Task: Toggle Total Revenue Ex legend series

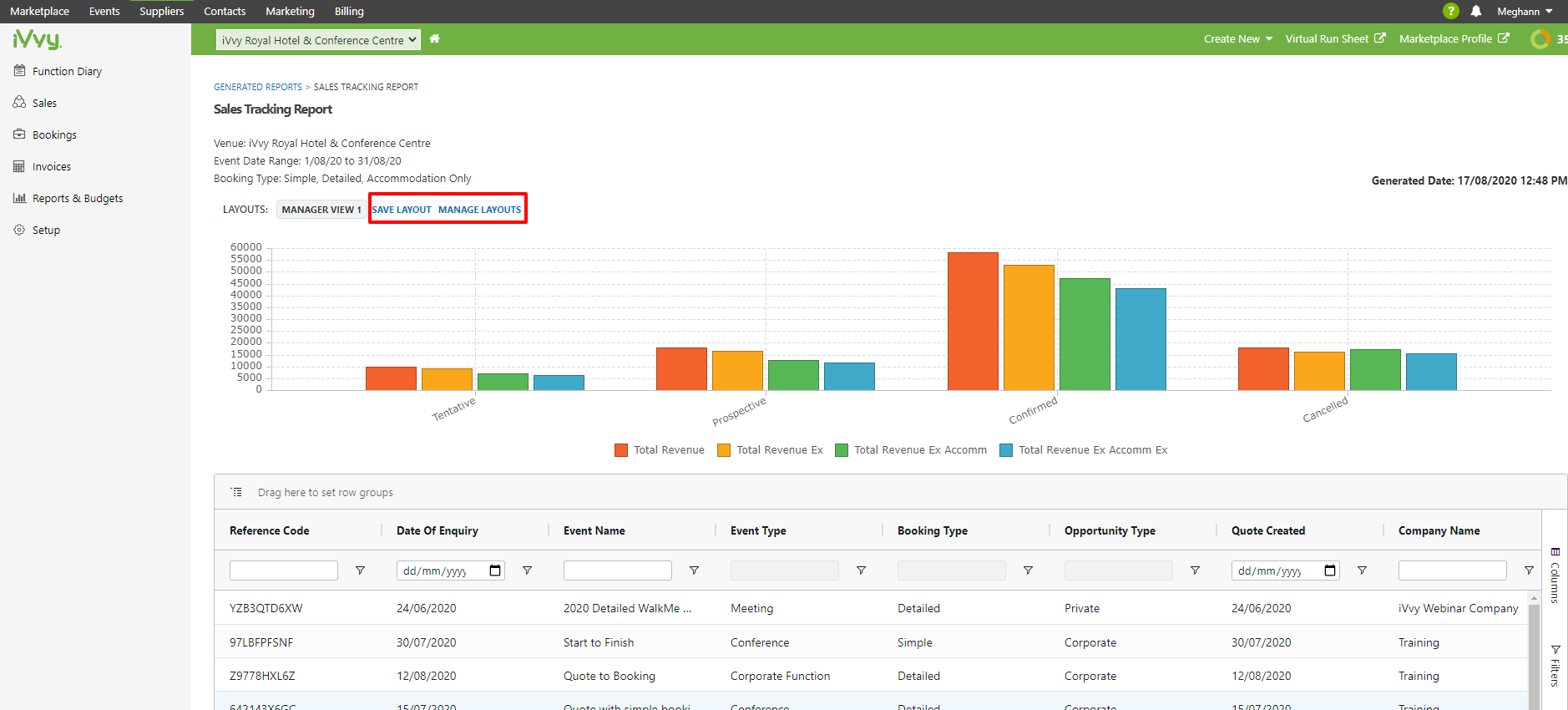Action: (x=770, y=450)
